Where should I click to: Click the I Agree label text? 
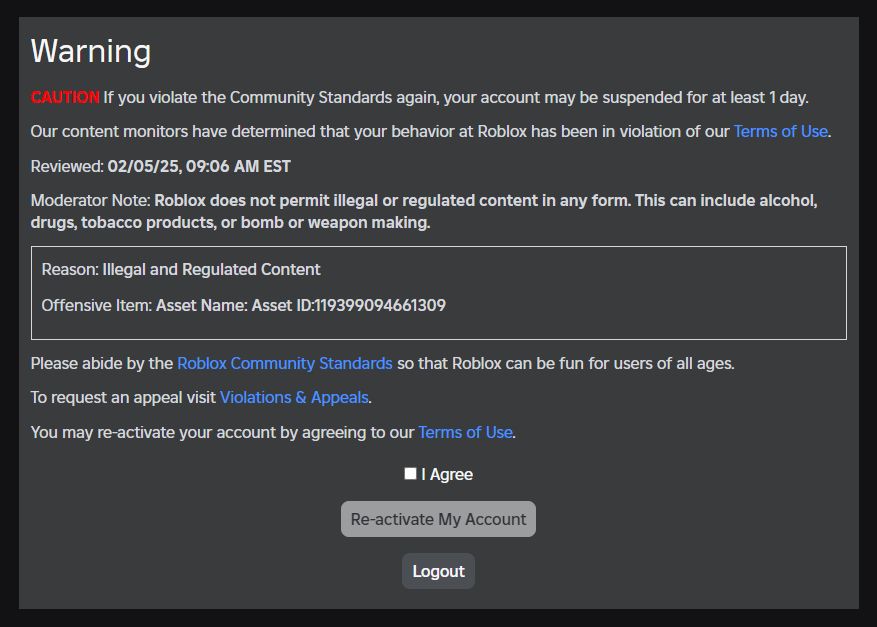tap(447, 474)
